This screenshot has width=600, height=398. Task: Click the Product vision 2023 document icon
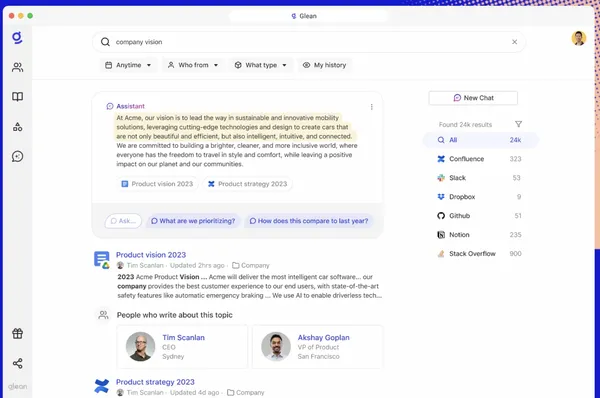tap(102, 260)
